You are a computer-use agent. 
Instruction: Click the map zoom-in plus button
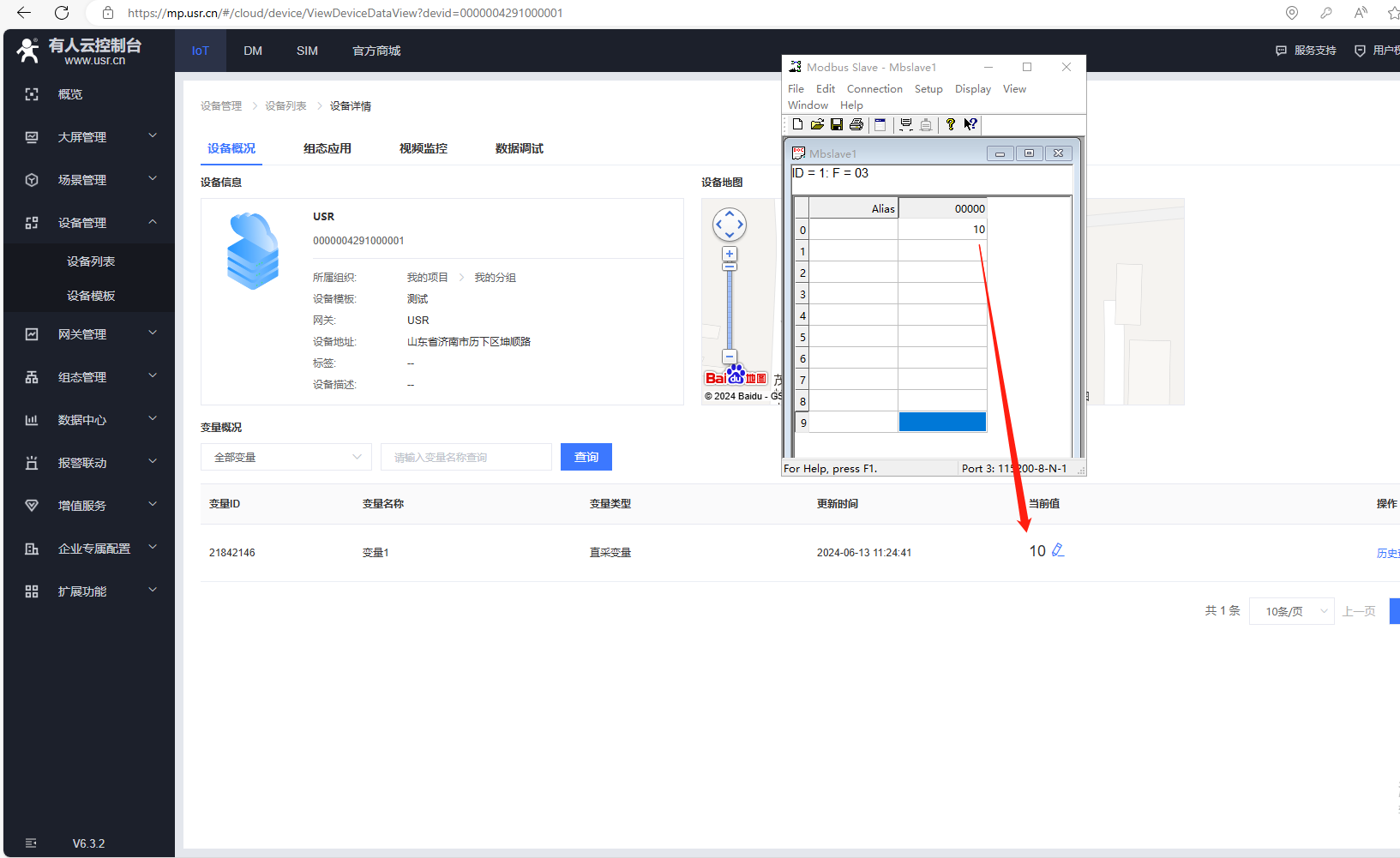730,254
